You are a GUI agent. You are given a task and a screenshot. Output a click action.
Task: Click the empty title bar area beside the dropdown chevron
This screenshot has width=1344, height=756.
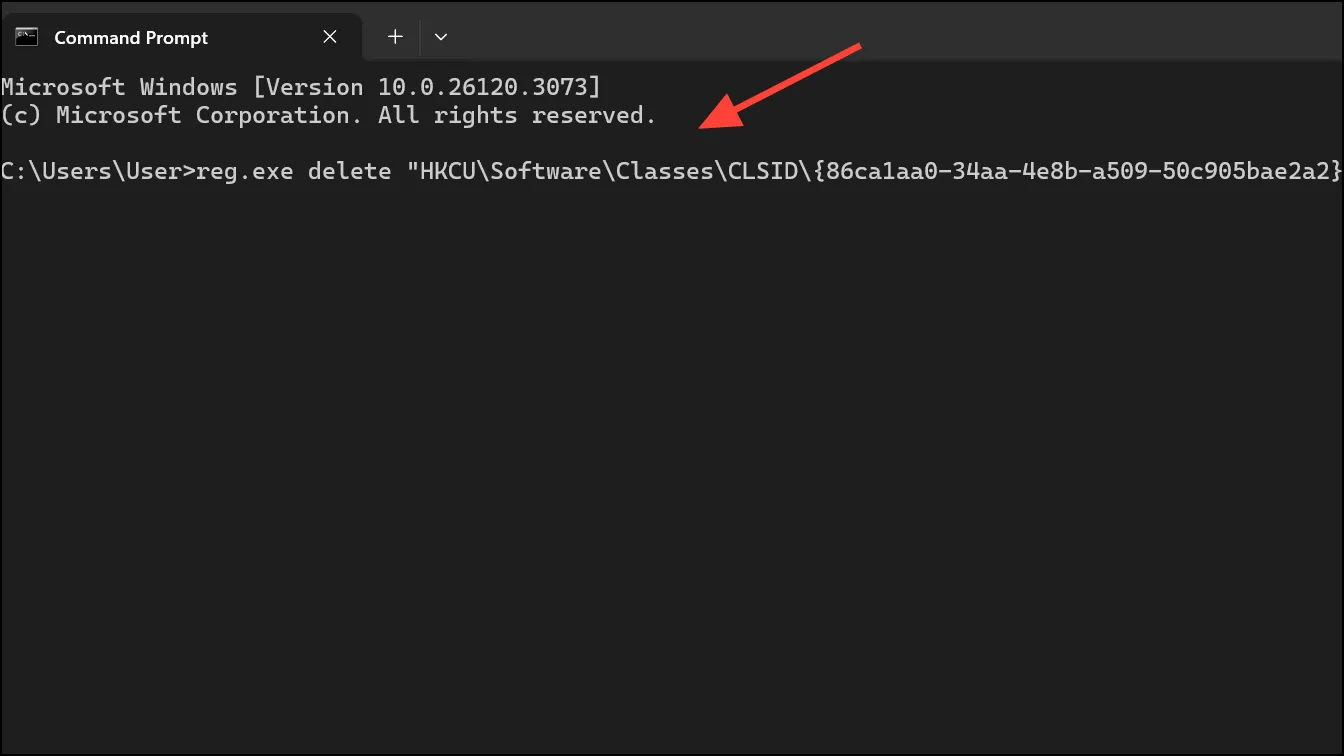click(x=900, y=37)
